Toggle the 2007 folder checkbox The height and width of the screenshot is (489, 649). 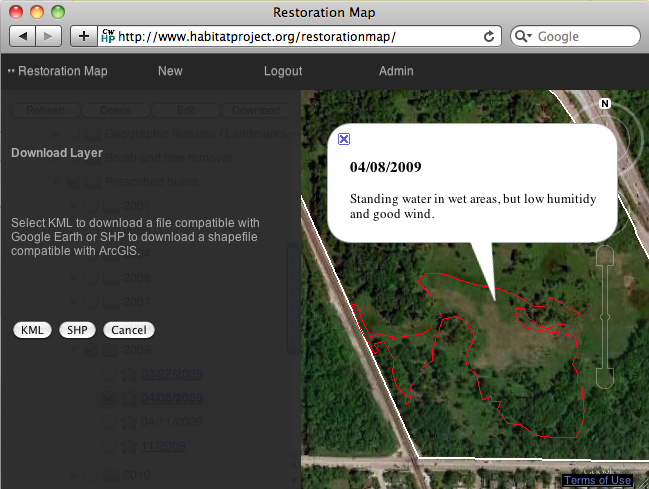click(x=91, y=302)
